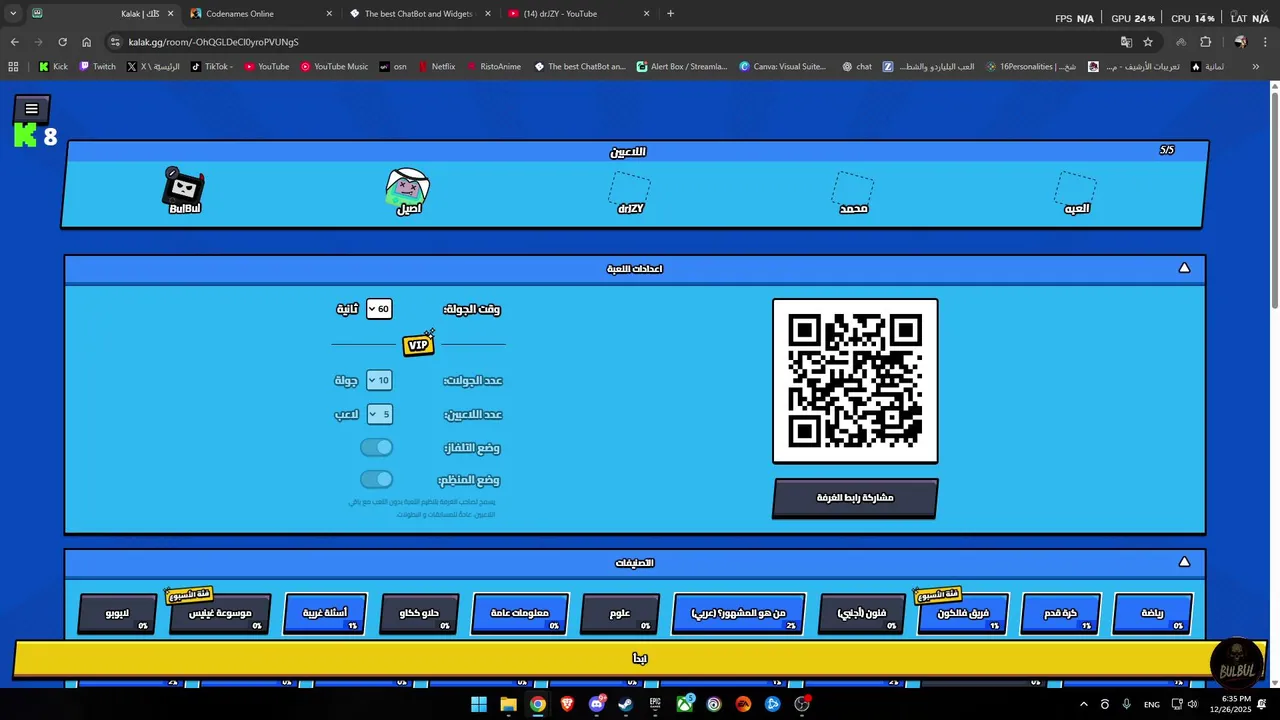The image size is (1280, 720).
Task: Go back to previous page
Action: coord(14,42)
